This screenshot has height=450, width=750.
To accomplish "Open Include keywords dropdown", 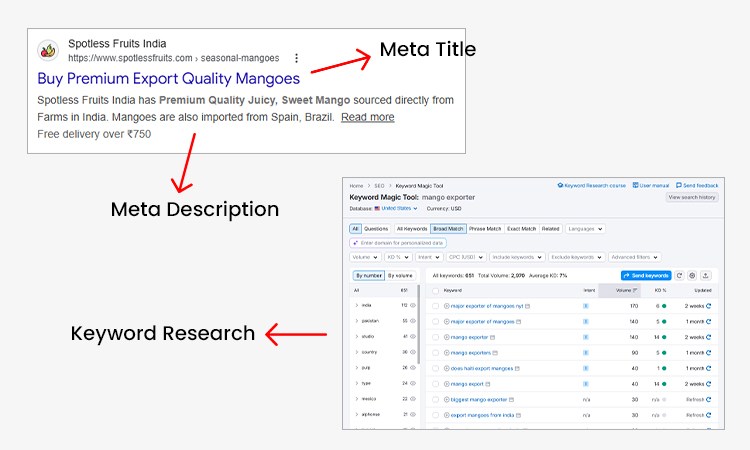I will pyautogui.click(x=517, y=257).
